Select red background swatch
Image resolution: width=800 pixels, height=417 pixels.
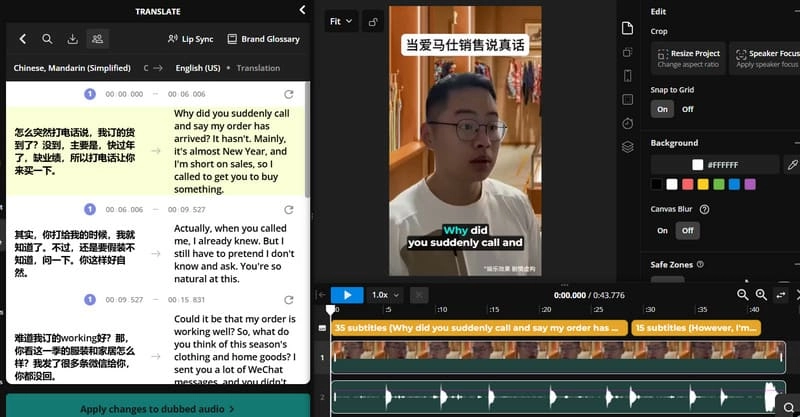coord(688,184)
